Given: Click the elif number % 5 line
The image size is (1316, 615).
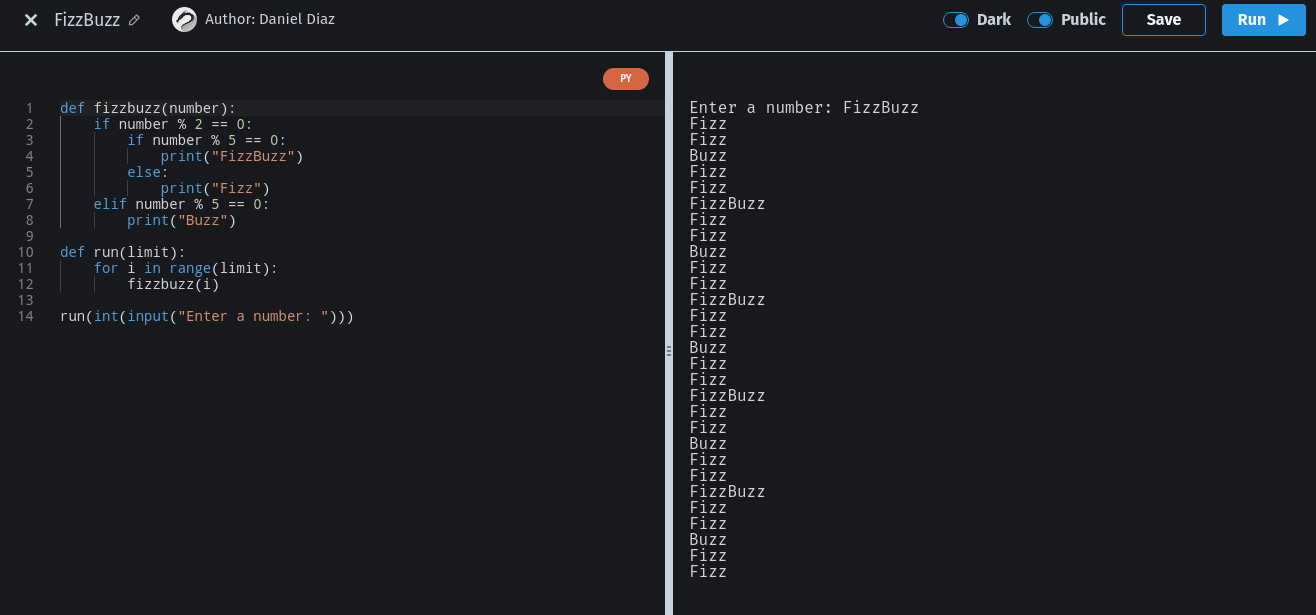Looking at the screenshot, I should tap(181, 204).
